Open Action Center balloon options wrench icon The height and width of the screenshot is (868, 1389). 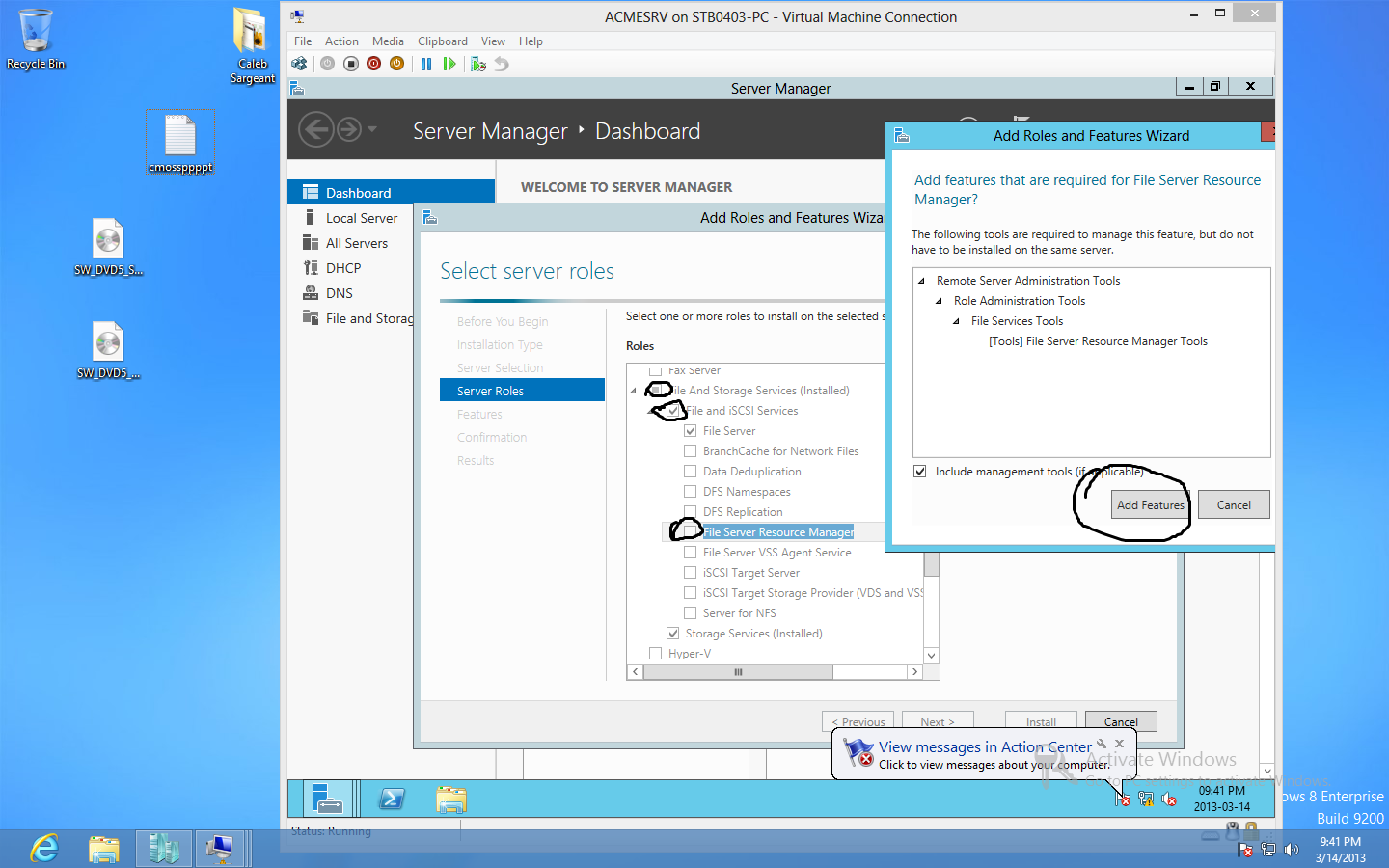tap(1102, 744)
